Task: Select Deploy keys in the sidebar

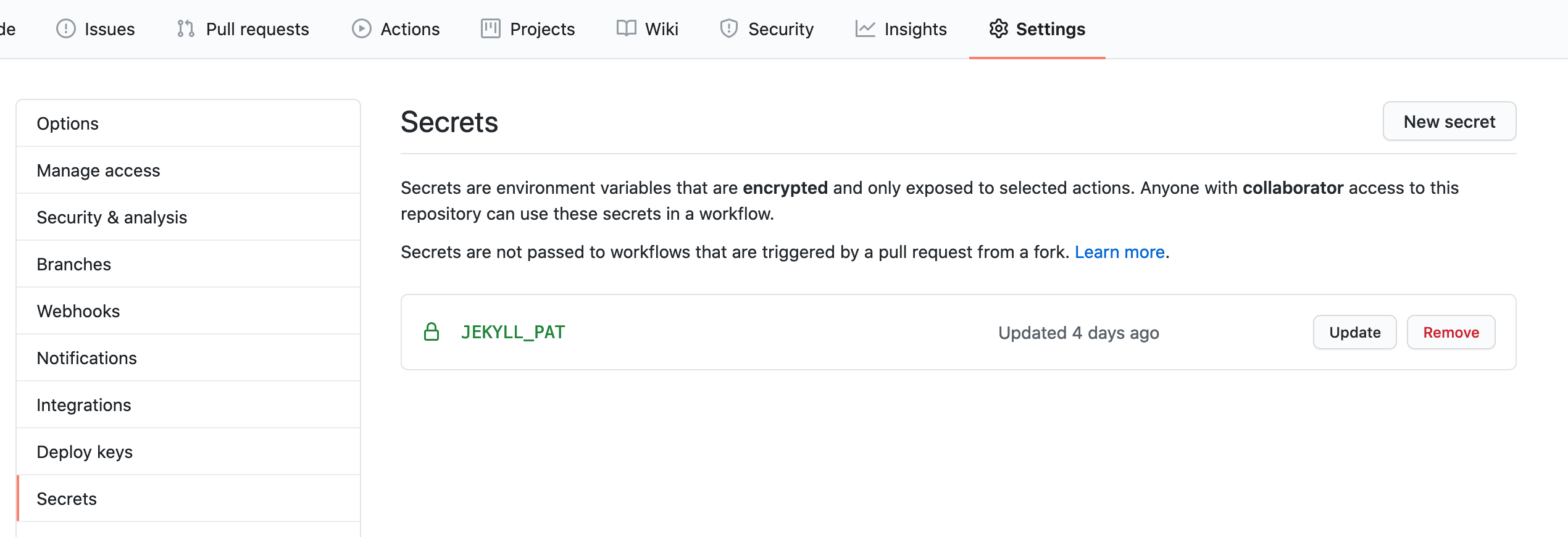Action: click(85, 452)
